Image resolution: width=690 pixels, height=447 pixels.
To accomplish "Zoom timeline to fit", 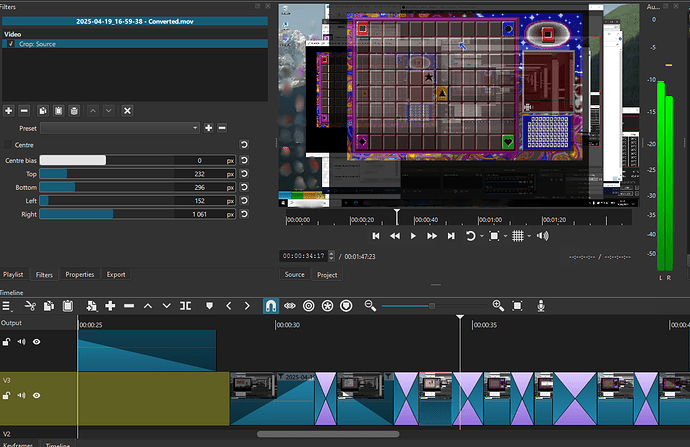I will (518, 306).
